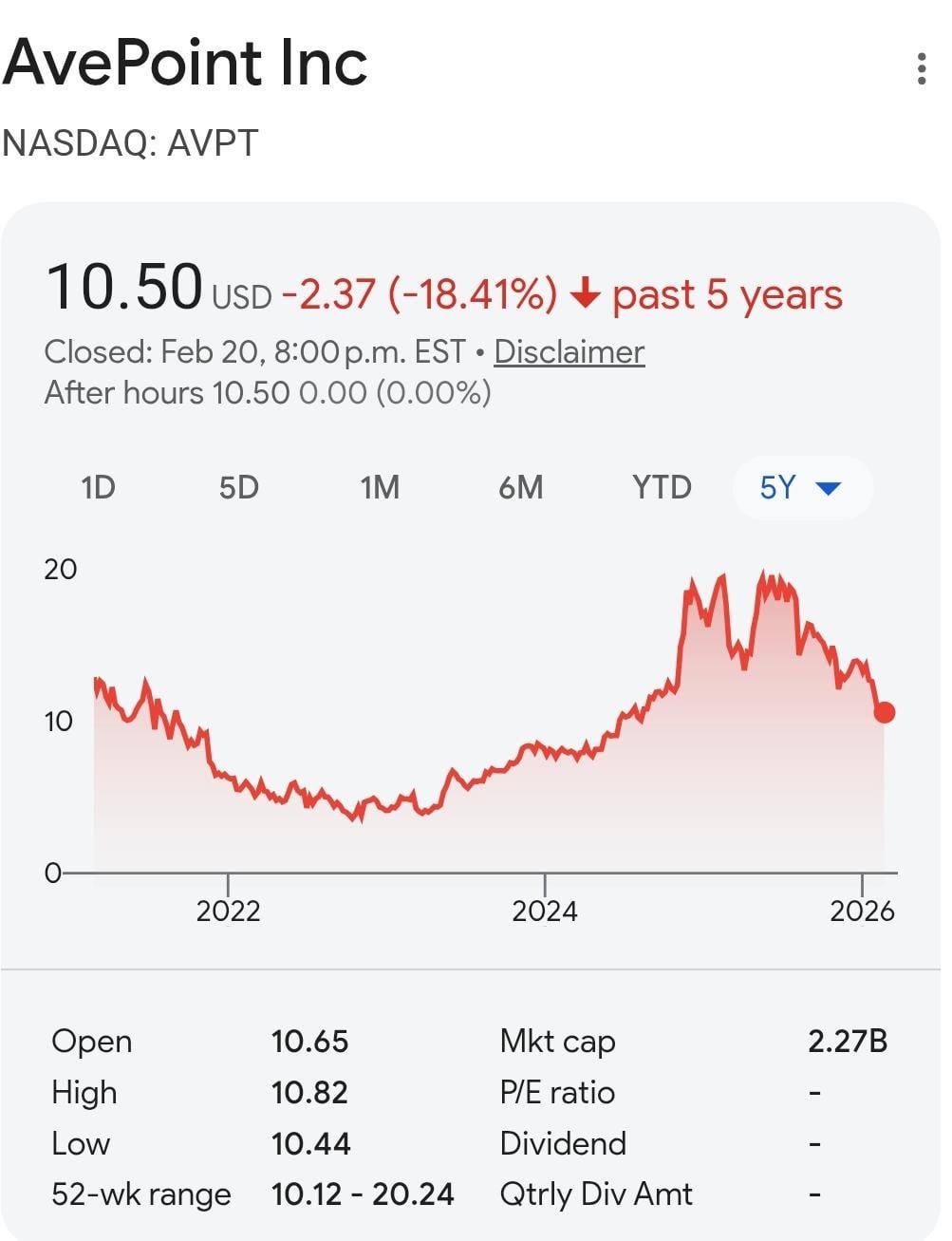The width and height of the screenshot is (952, 1241).
Task: Click the After hours price line
Action: pyautogui.click(x=268, y=392)
